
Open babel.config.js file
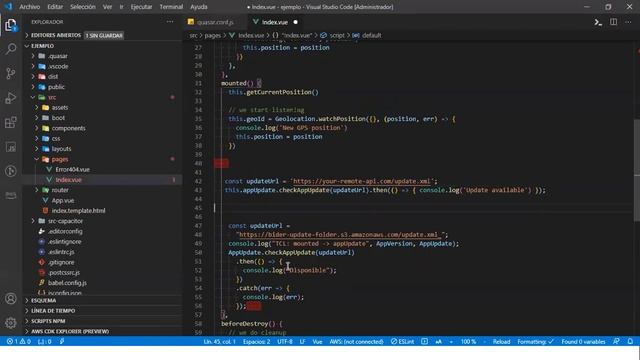(67, 282)
